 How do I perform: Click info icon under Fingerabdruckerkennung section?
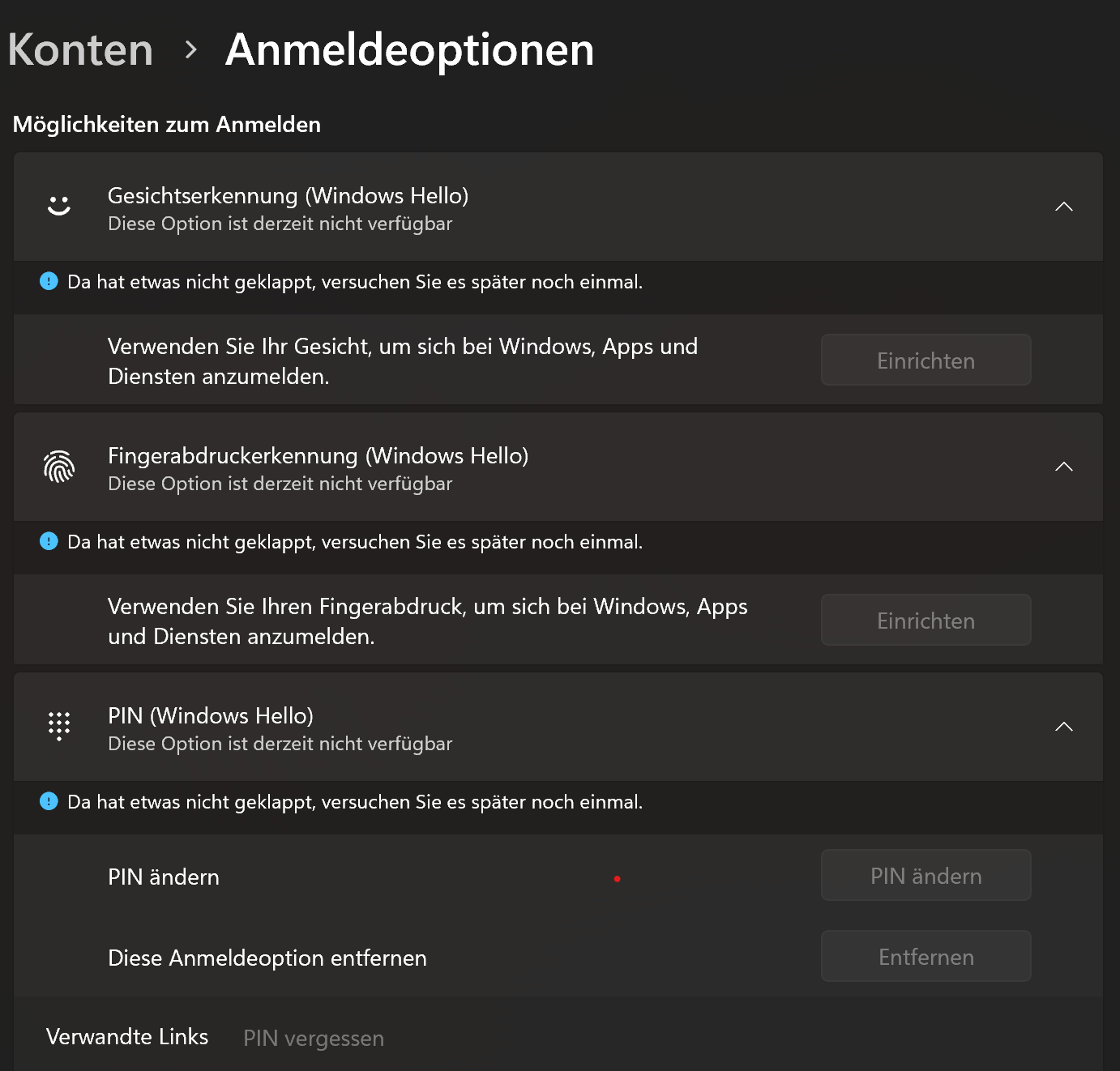point(49,541)
